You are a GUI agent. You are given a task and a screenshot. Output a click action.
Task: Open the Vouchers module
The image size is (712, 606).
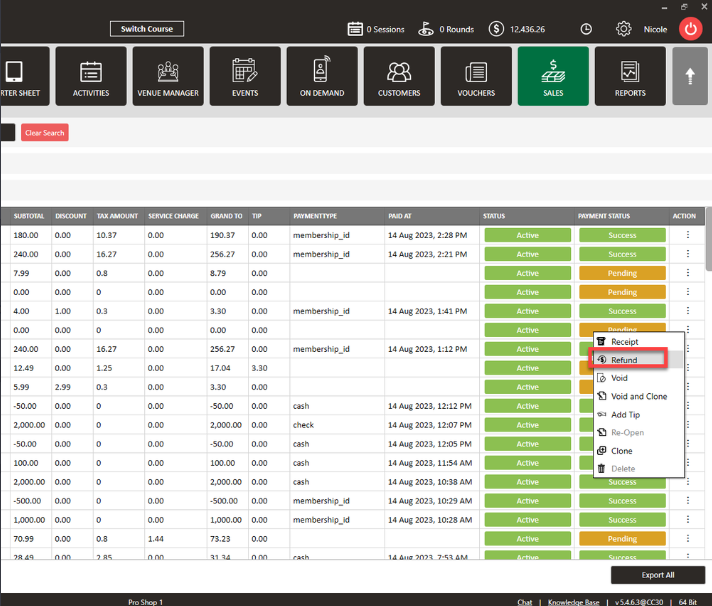476,76
